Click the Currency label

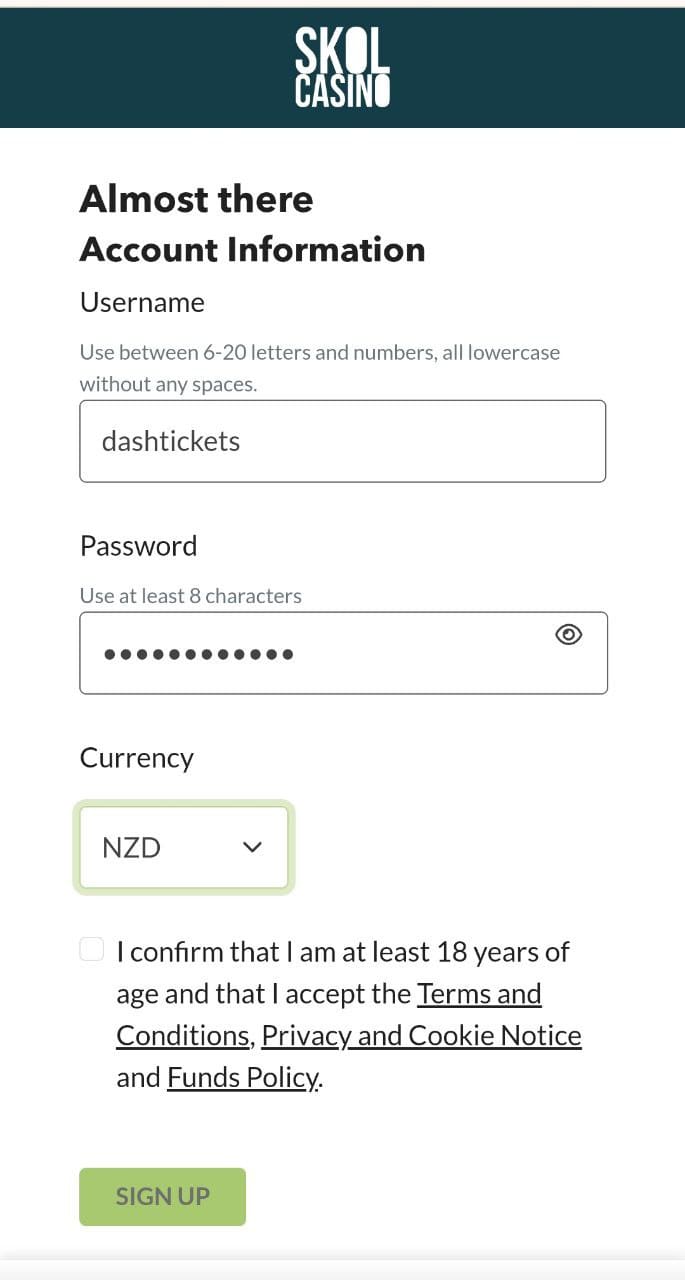136,758
